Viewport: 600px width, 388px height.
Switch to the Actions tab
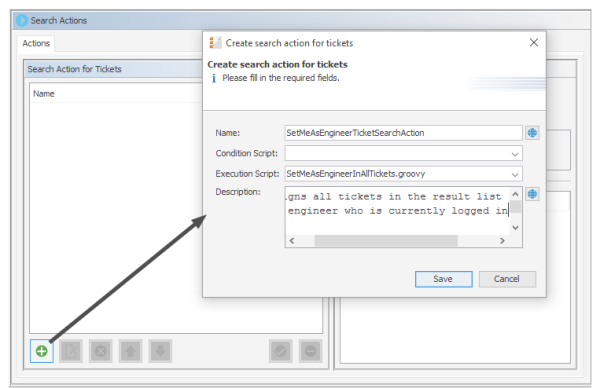(x=36, y=43)
